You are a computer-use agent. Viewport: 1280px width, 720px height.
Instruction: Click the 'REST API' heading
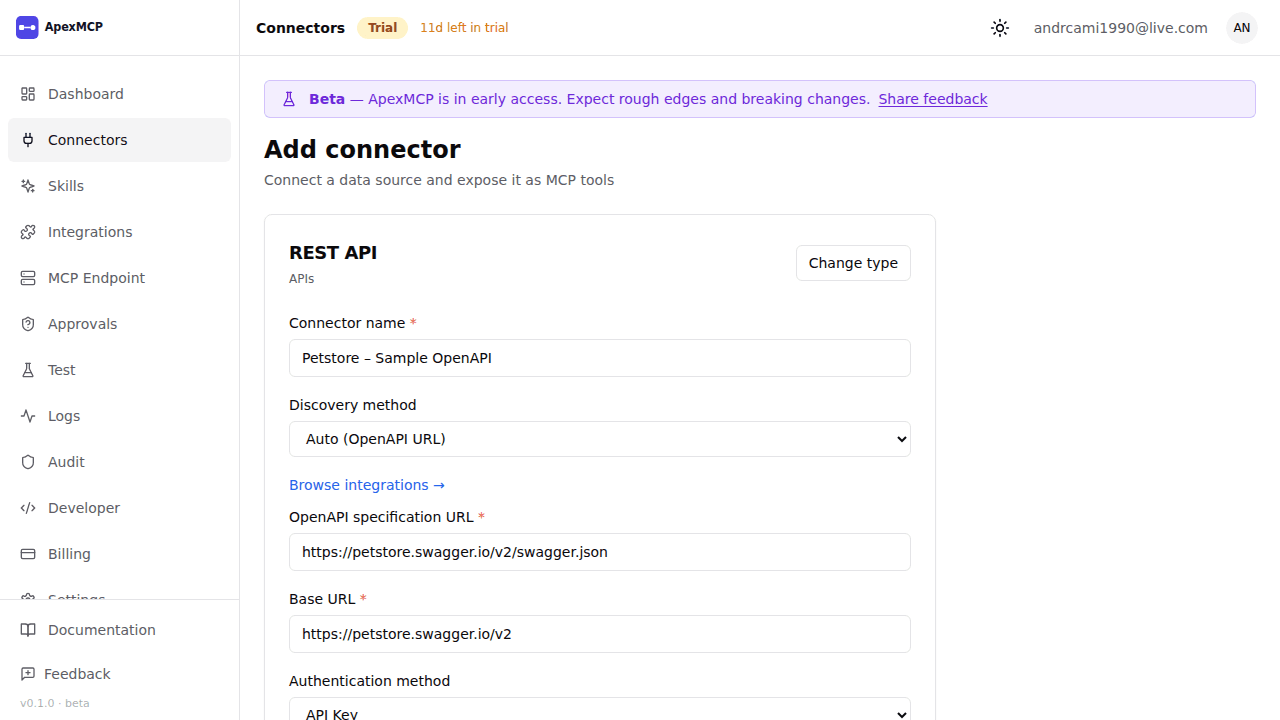pos(333,253)
